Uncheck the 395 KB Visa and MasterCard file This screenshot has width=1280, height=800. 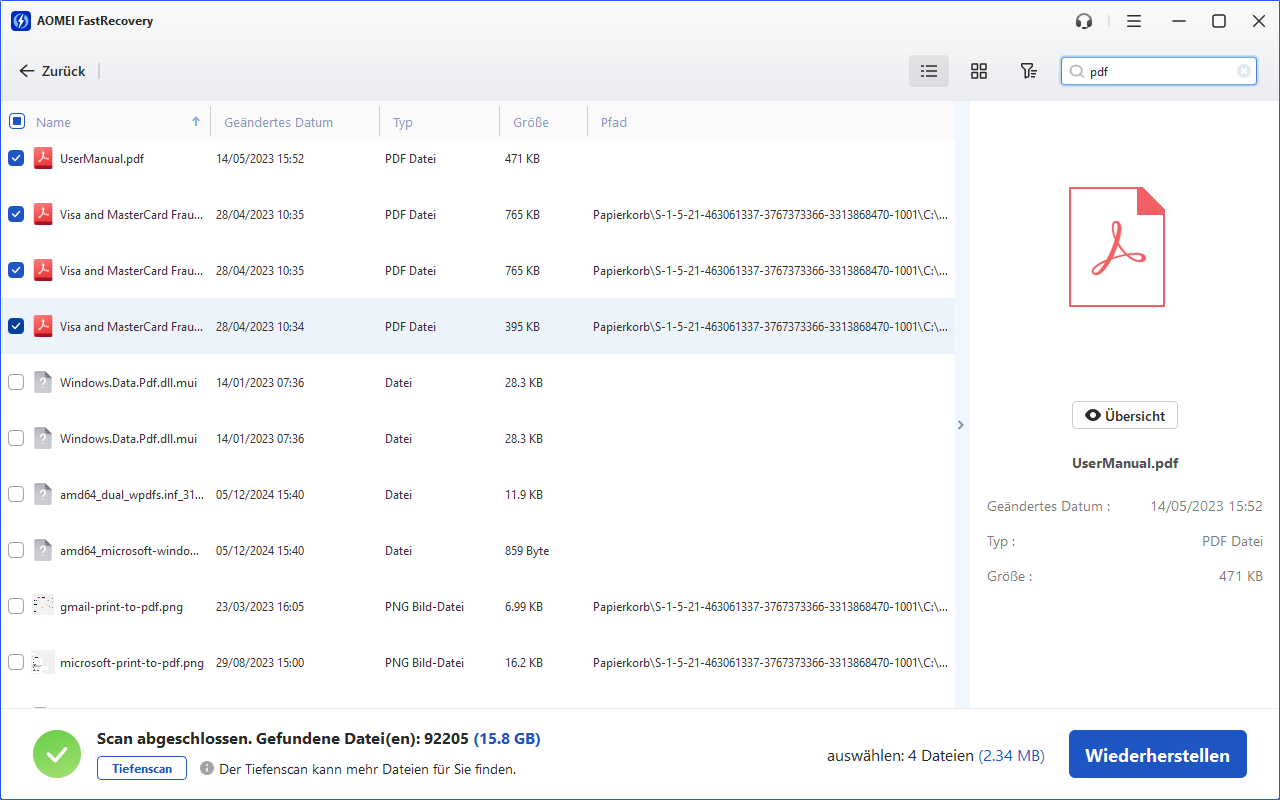click(x=16, y=326)
